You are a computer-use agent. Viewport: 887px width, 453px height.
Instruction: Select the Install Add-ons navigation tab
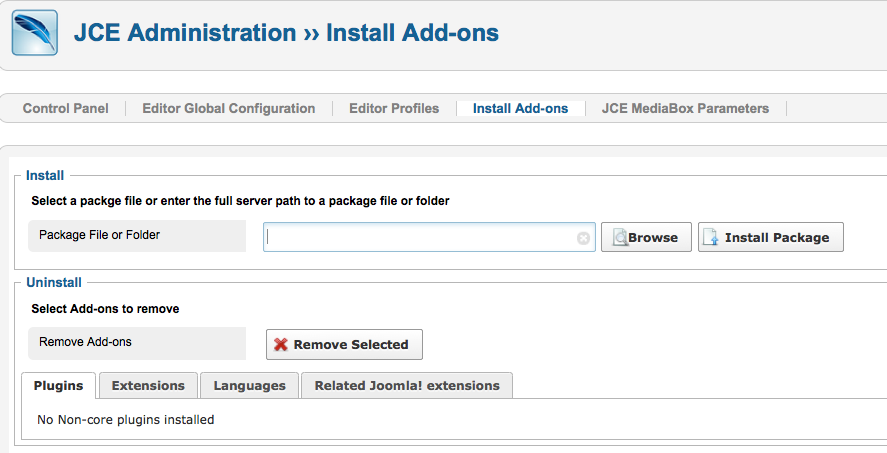[x=520, y=108]
